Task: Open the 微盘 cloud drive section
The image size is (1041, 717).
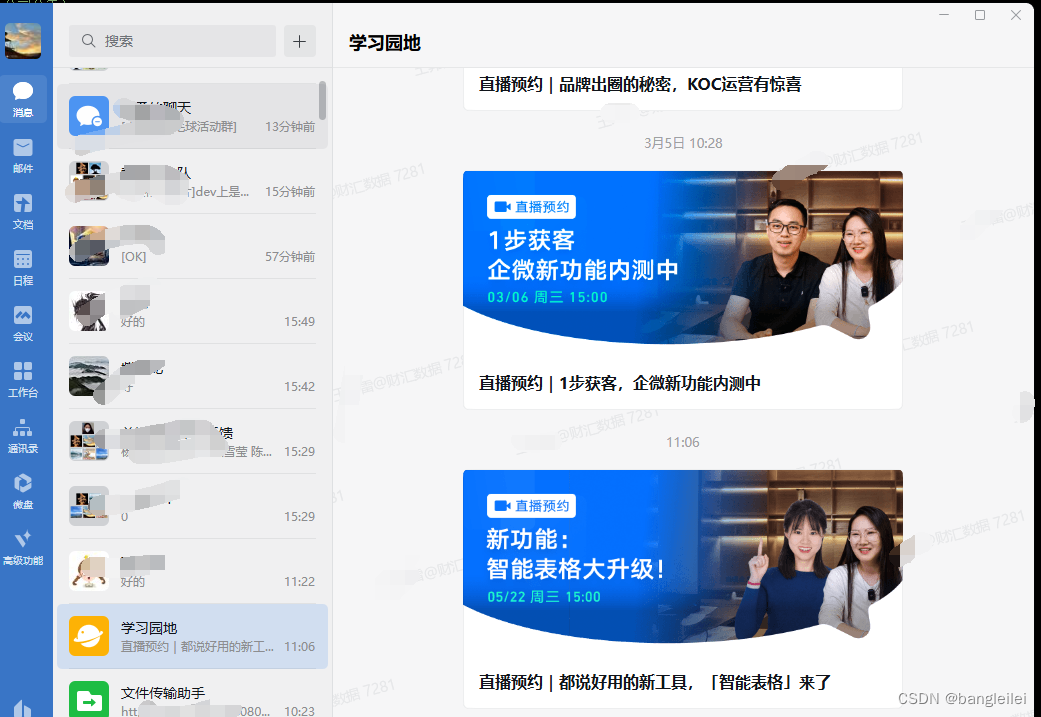Action: (x=23, y=491)
